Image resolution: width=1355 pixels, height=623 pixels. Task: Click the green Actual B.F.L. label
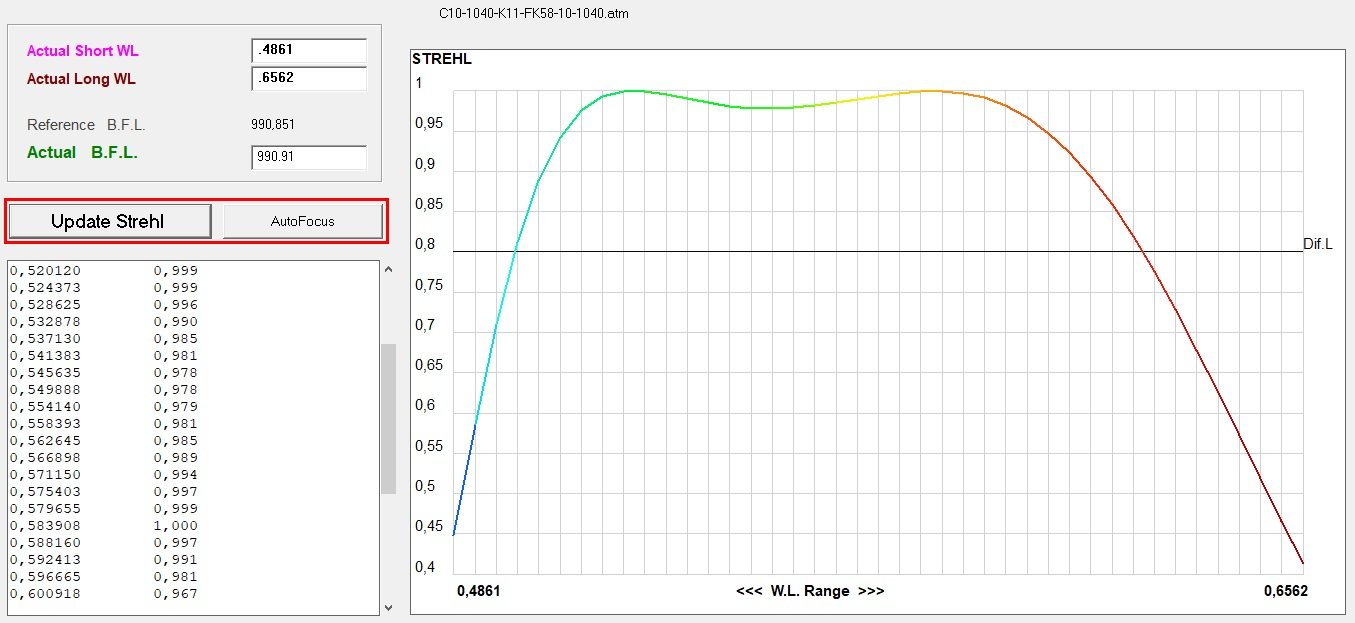click(82, 152)
